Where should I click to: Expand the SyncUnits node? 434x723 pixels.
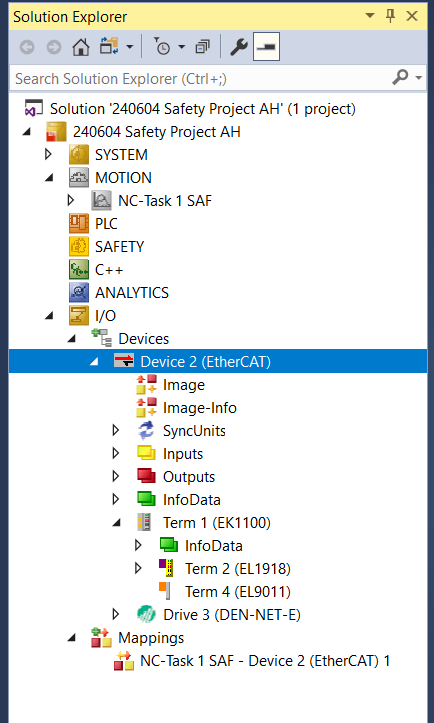(115, 431)
